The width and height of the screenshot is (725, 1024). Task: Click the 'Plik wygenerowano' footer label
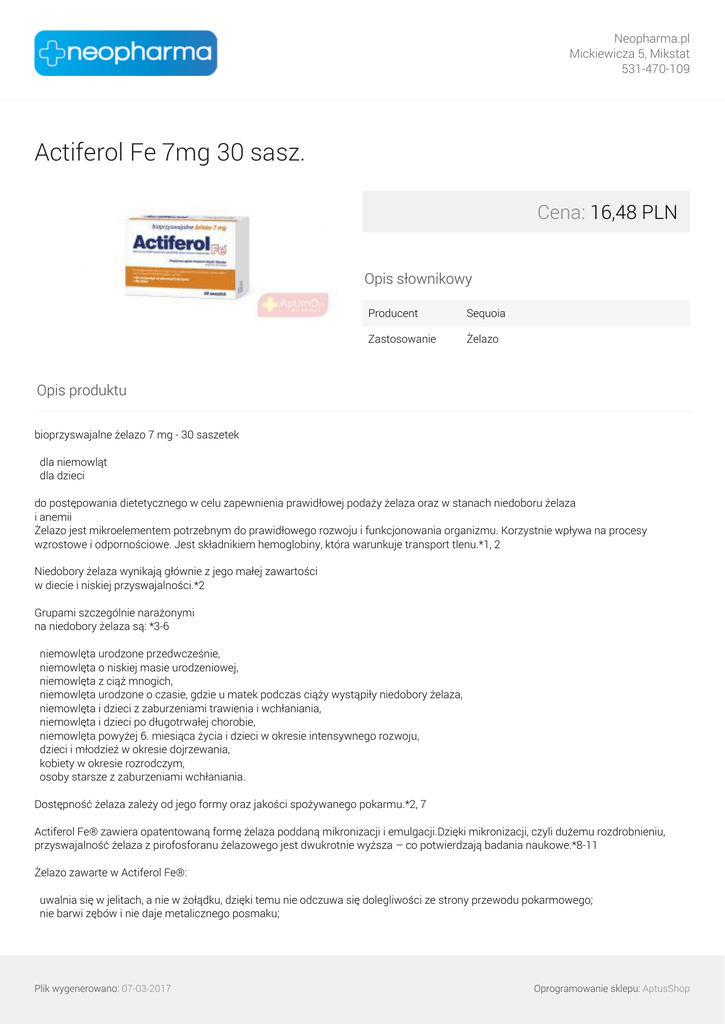click(77, 988)
